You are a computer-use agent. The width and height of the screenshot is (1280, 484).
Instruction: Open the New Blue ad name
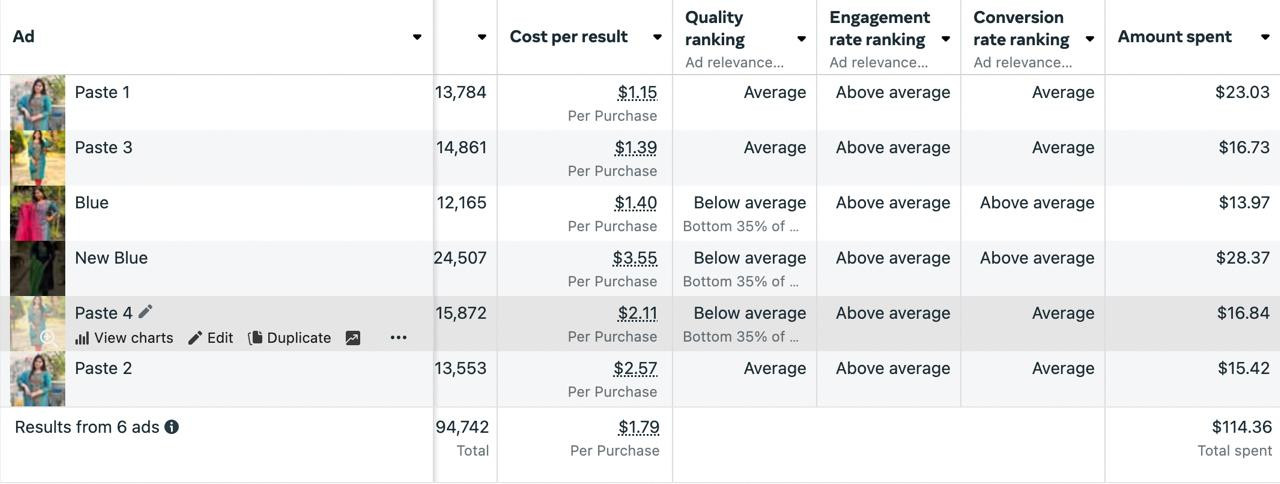111,258
